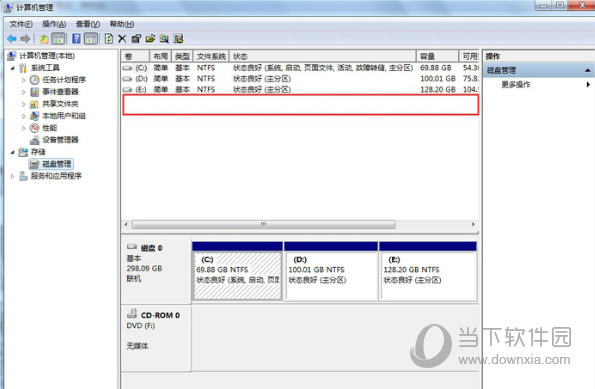595x389 pixels.
Task: Click the (C:) volume drive icon in list
Action: tap(128, 68)
